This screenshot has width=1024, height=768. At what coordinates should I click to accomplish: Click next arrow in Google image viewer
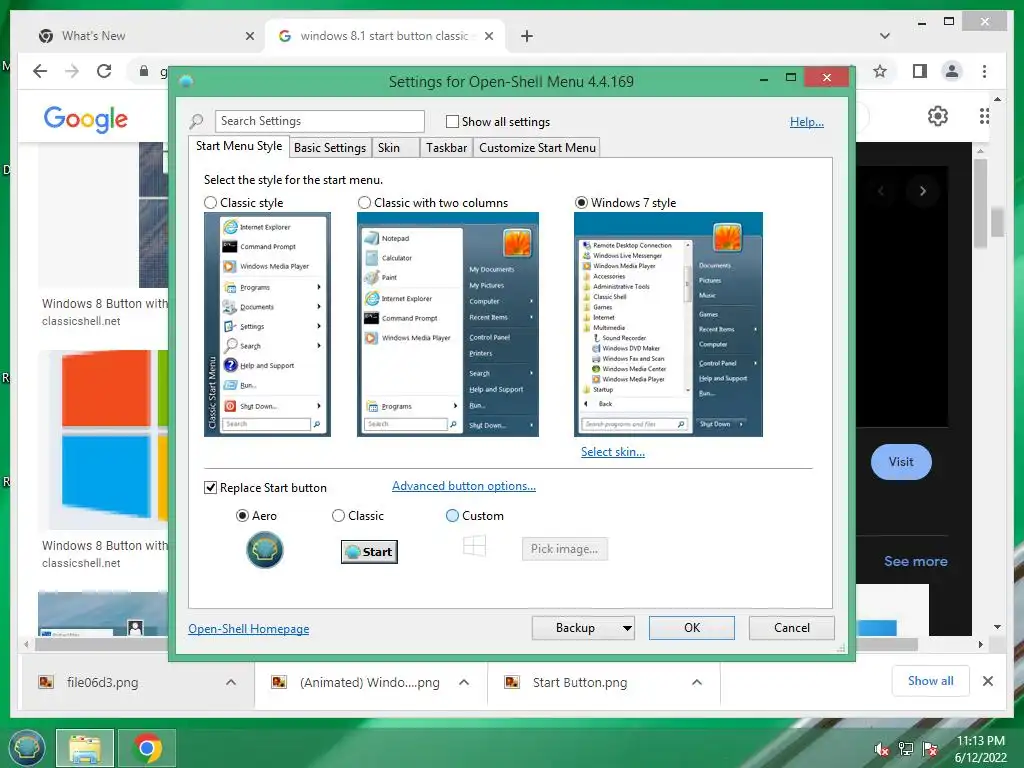(922, 191)
